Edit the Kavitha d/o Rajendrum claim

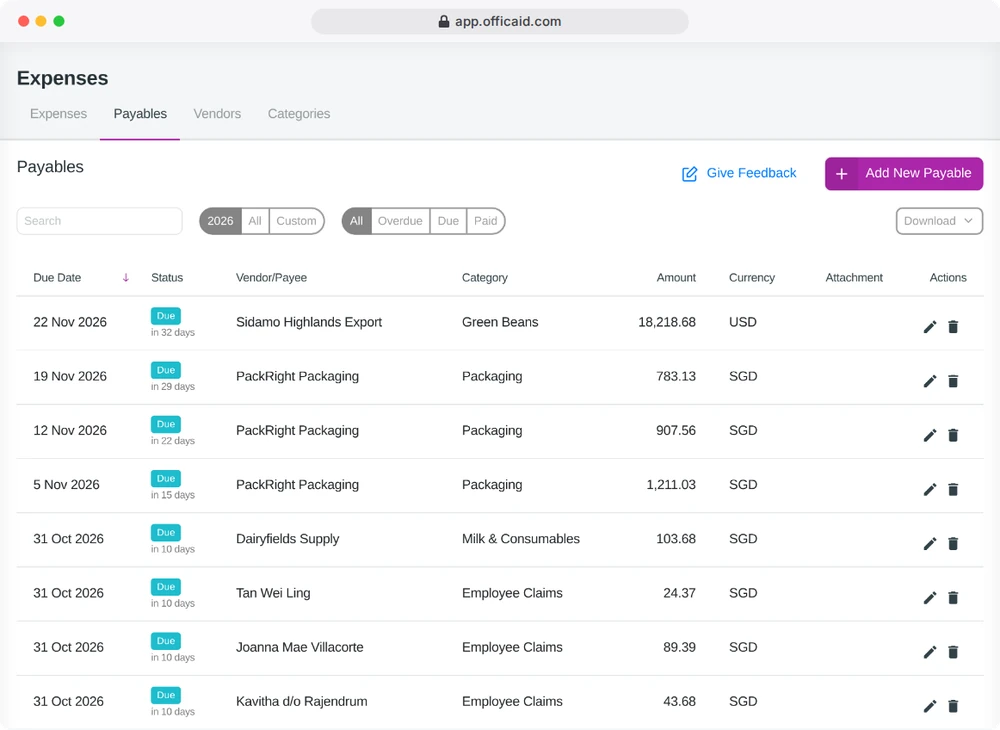[930, 706]
